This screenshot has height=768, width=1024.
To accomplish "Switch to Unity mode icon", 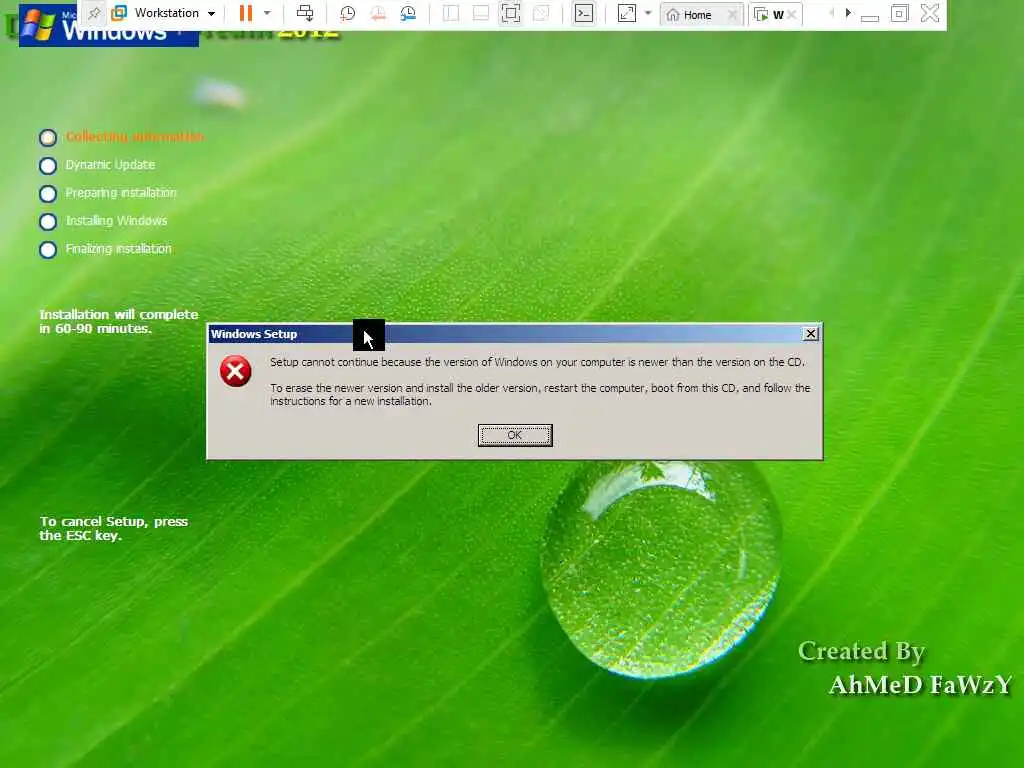I will pyautogui.click(x=541, y=13).
